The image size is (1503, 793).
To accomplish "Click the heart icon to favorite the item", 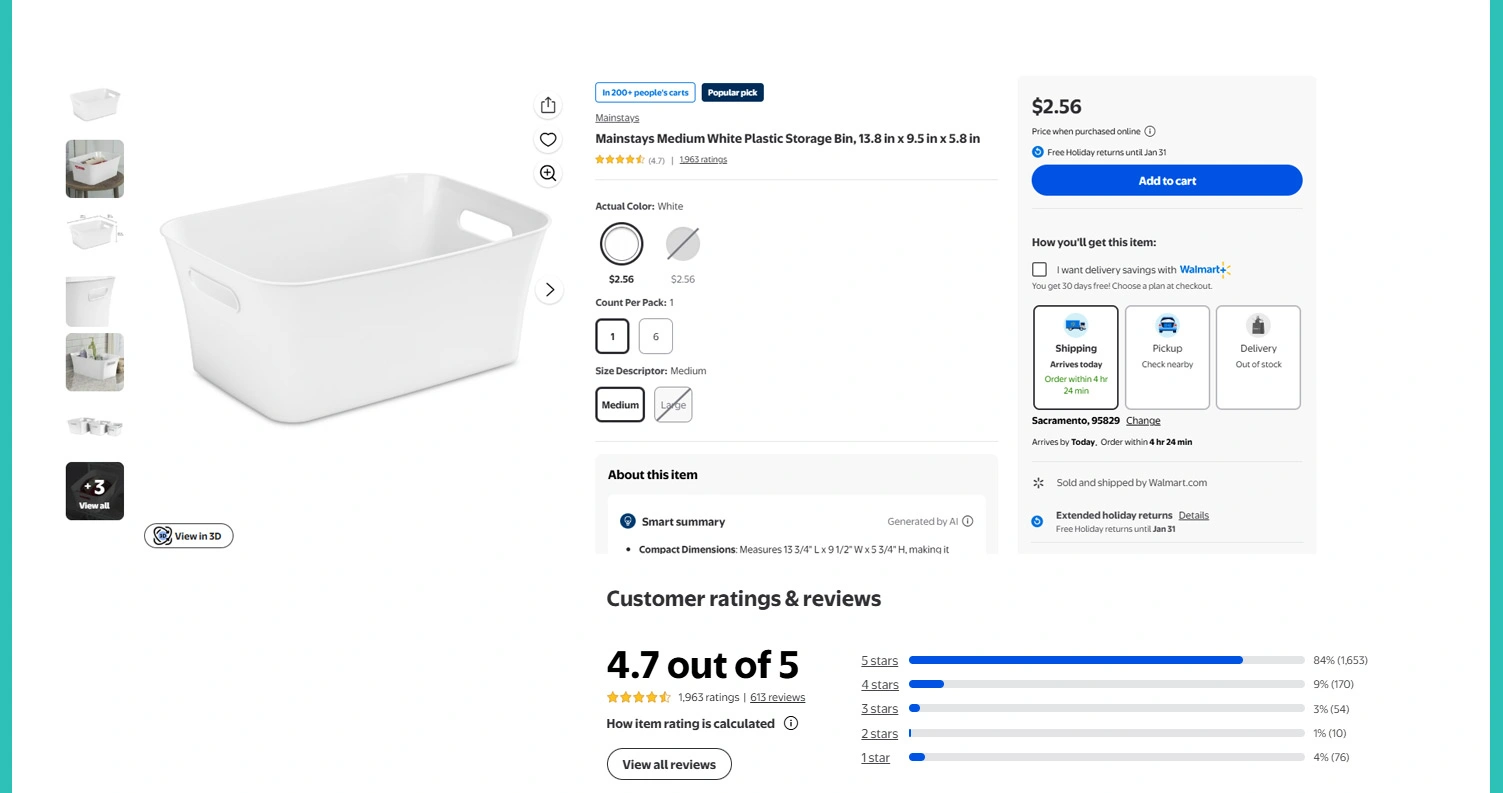I will click(548, 140).
